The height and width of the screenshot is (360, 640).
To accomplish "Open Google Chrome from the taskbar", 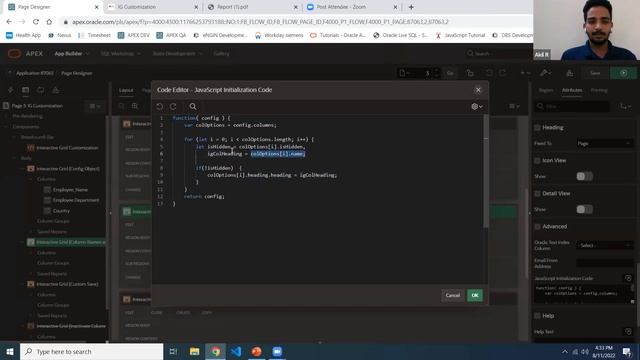I will (216, 351).
